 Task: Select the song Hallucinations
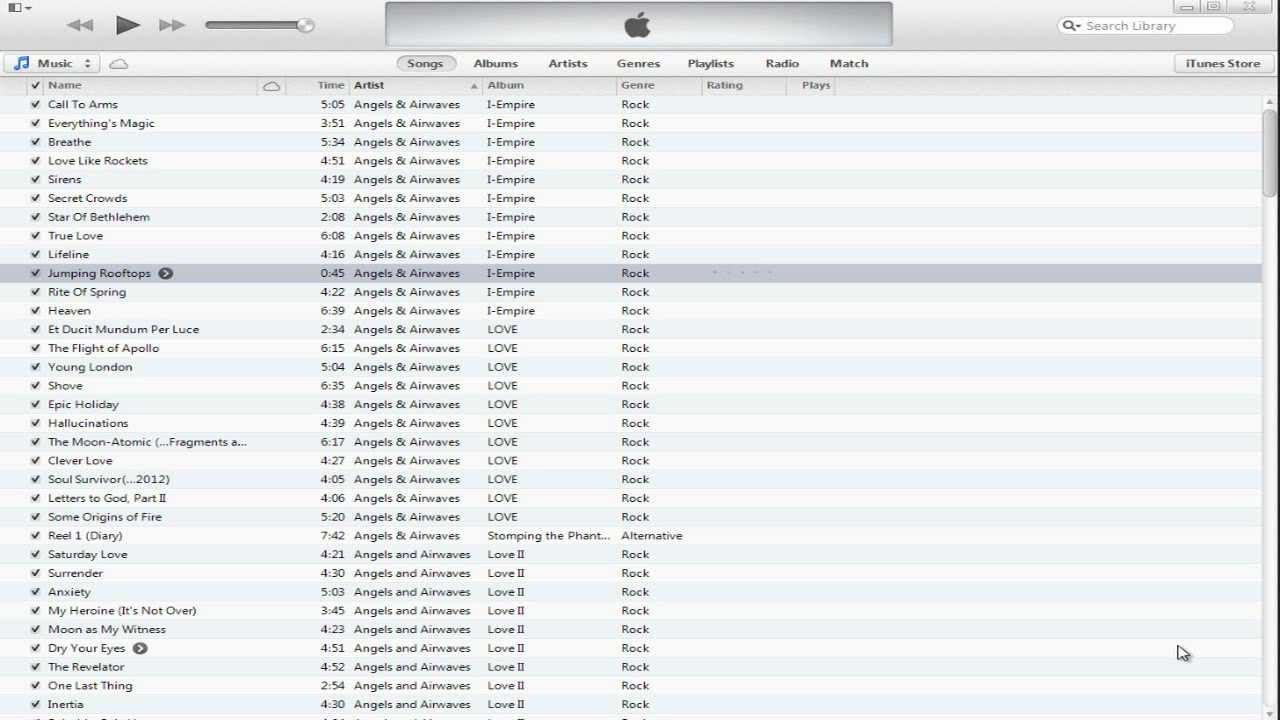click(88, 423)
